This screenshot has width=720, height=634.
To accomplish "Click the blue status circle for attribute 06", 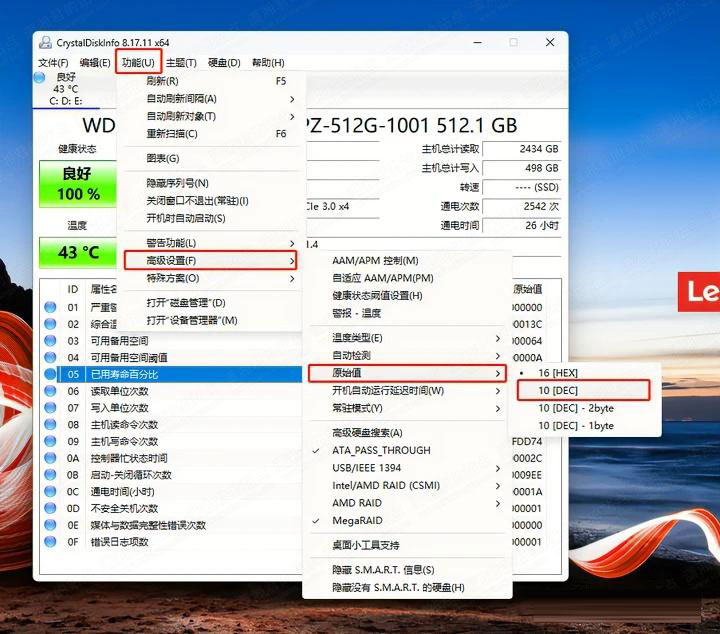I will pos(50,391).
